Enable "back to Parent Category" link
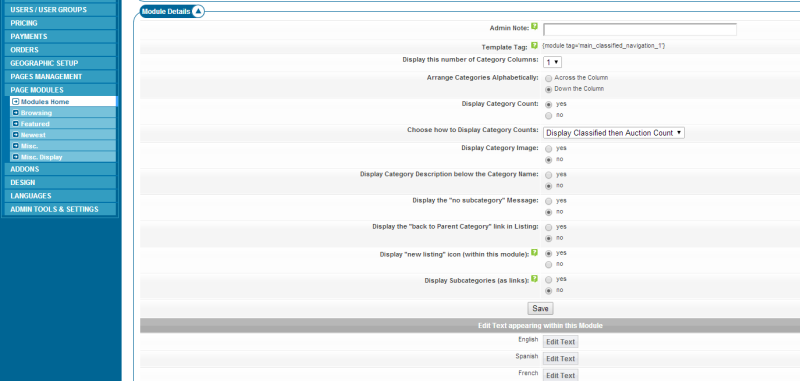This screenshot has height=381, width=800. 548,227
